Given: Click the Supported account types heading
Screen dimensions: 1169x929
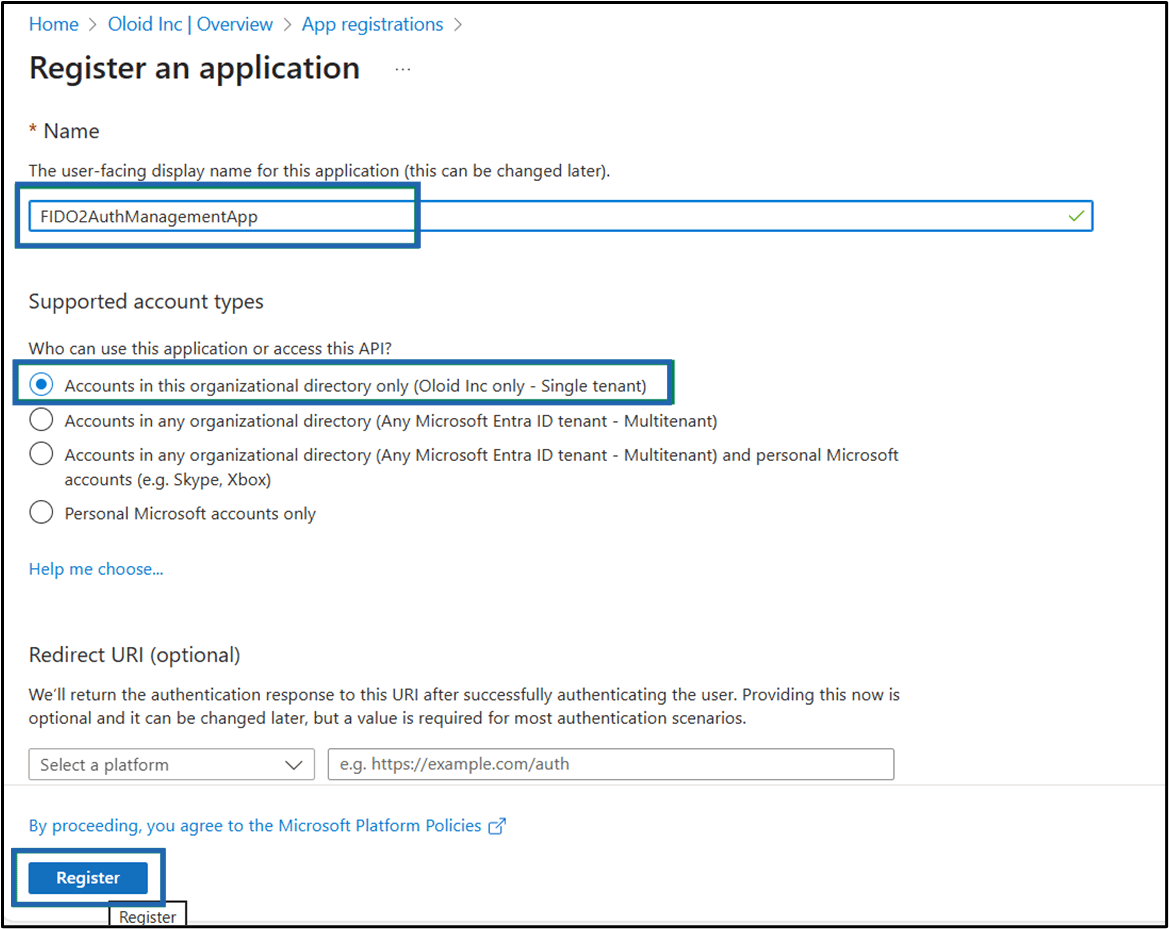Looking at the screenshot, I should click(146, 302).
